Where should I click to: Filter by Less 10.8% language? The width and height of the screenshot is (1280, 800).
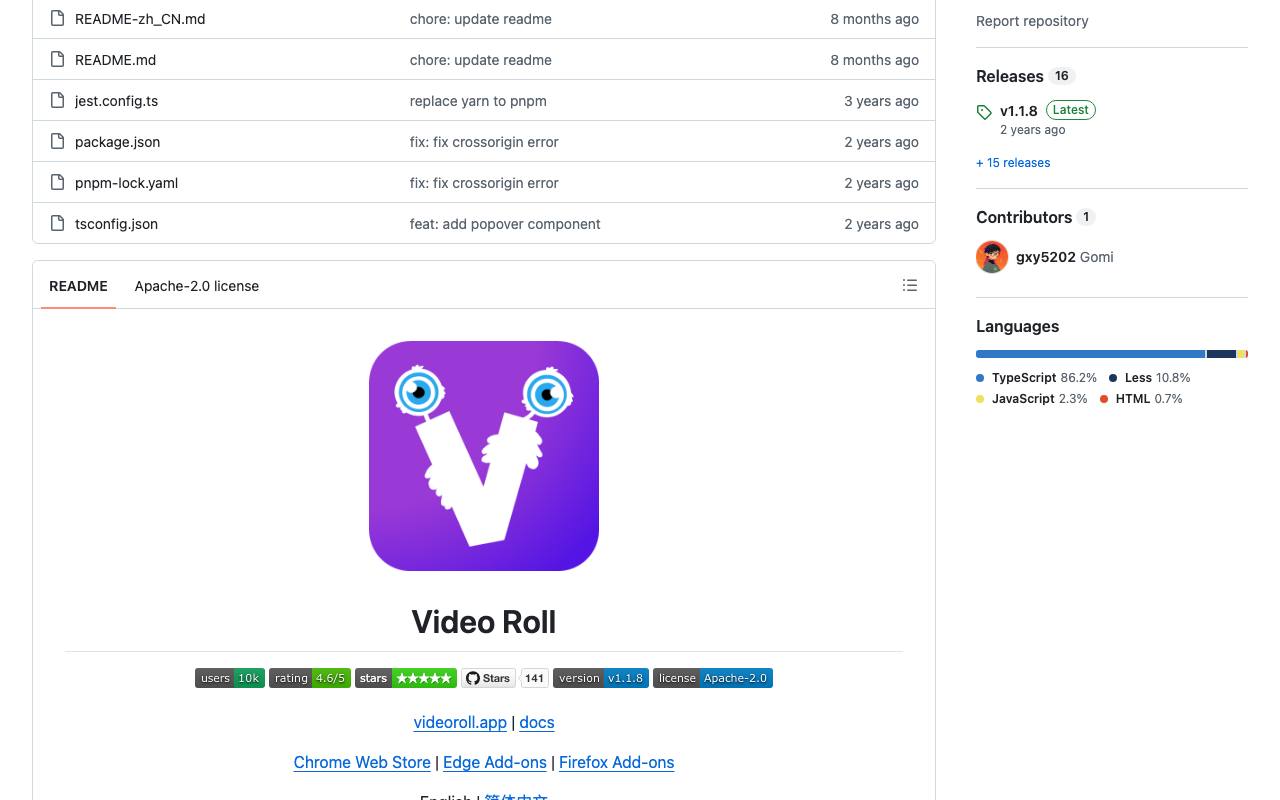coord(1149,378)
